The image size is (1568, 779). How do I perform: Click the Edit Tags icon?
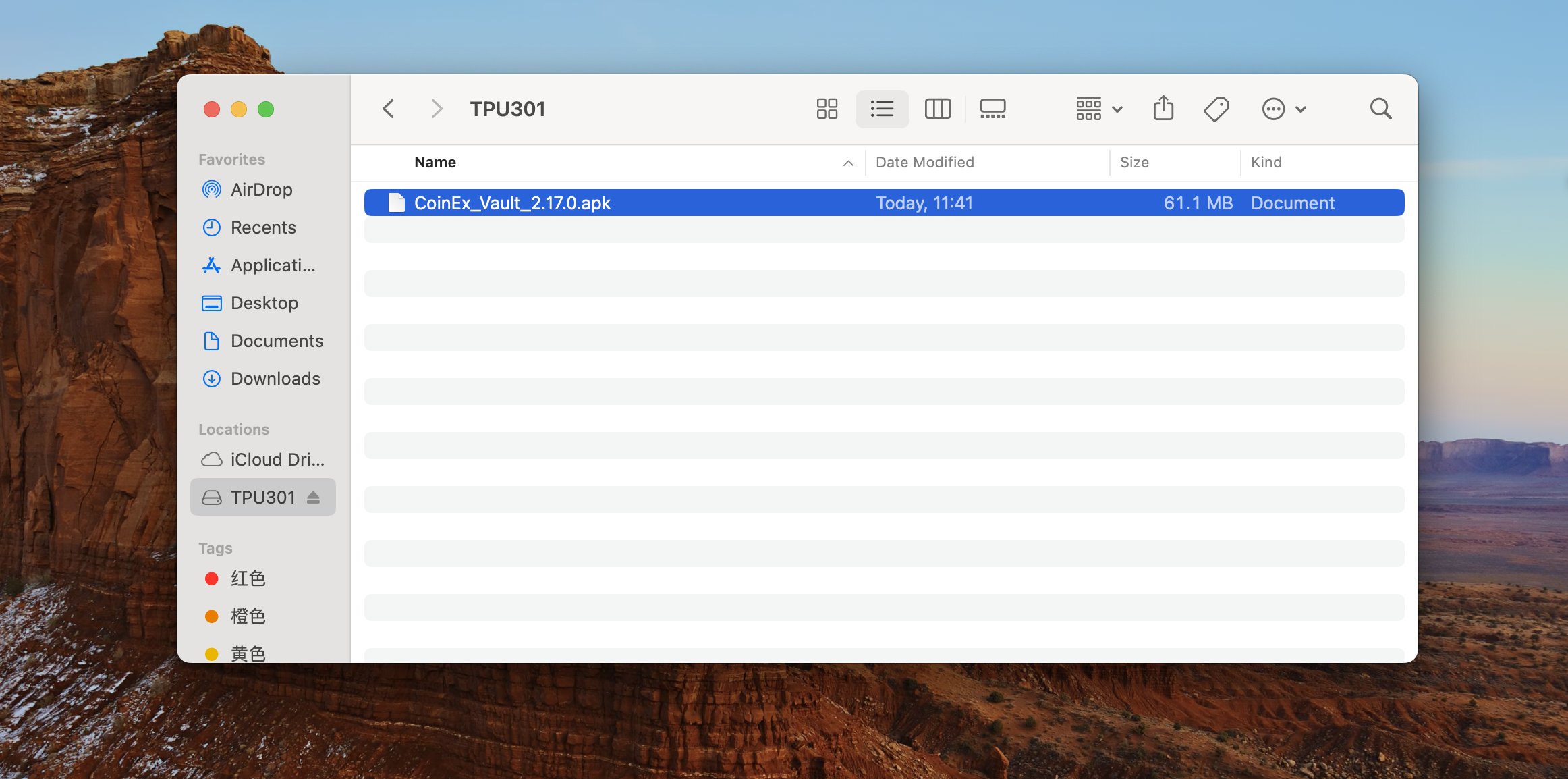click(1216, 109)
